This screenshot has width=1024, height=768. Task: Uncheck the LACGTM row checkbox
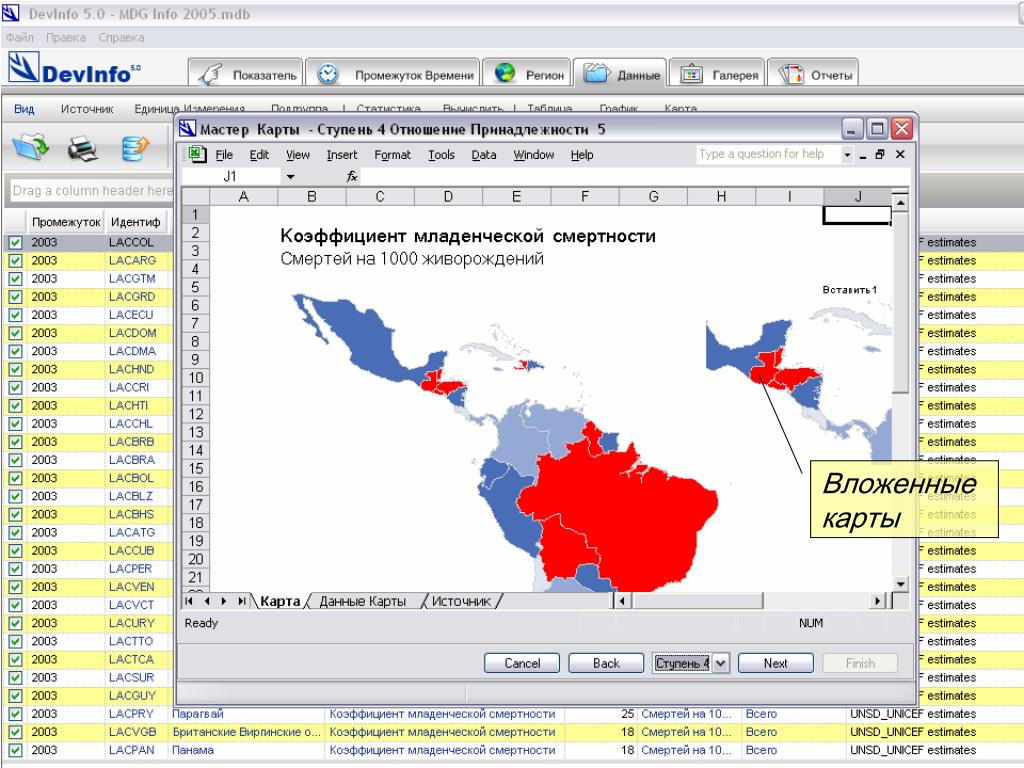click(15, 279)
